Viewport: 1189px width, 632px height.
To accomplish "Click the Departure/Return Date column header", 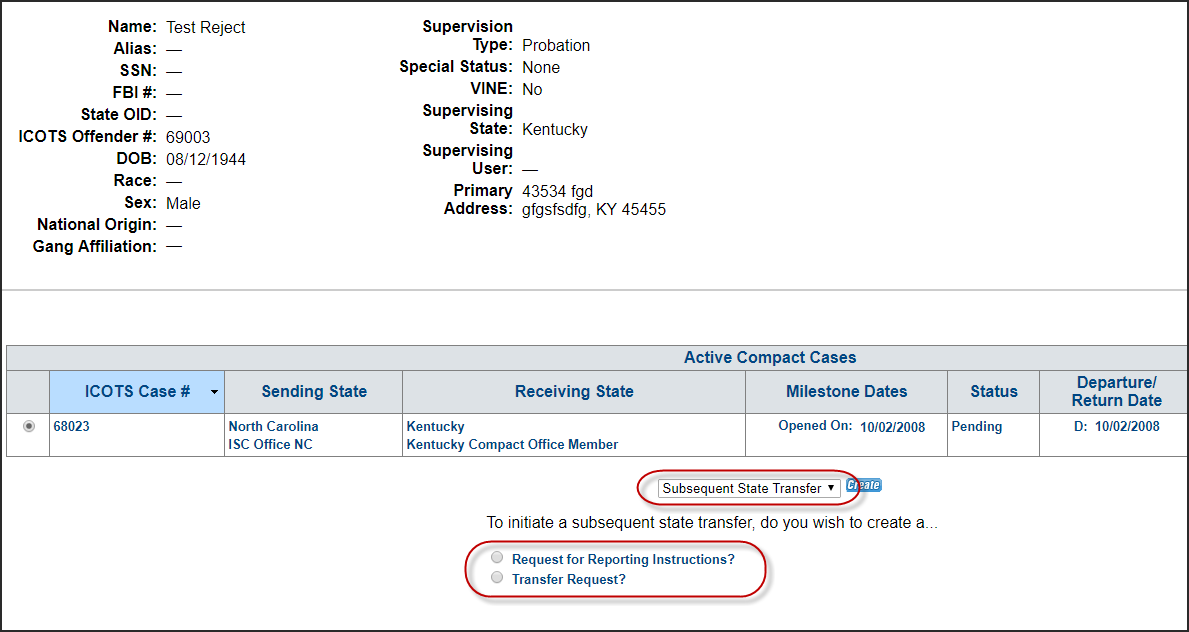I will [1116, 392].
